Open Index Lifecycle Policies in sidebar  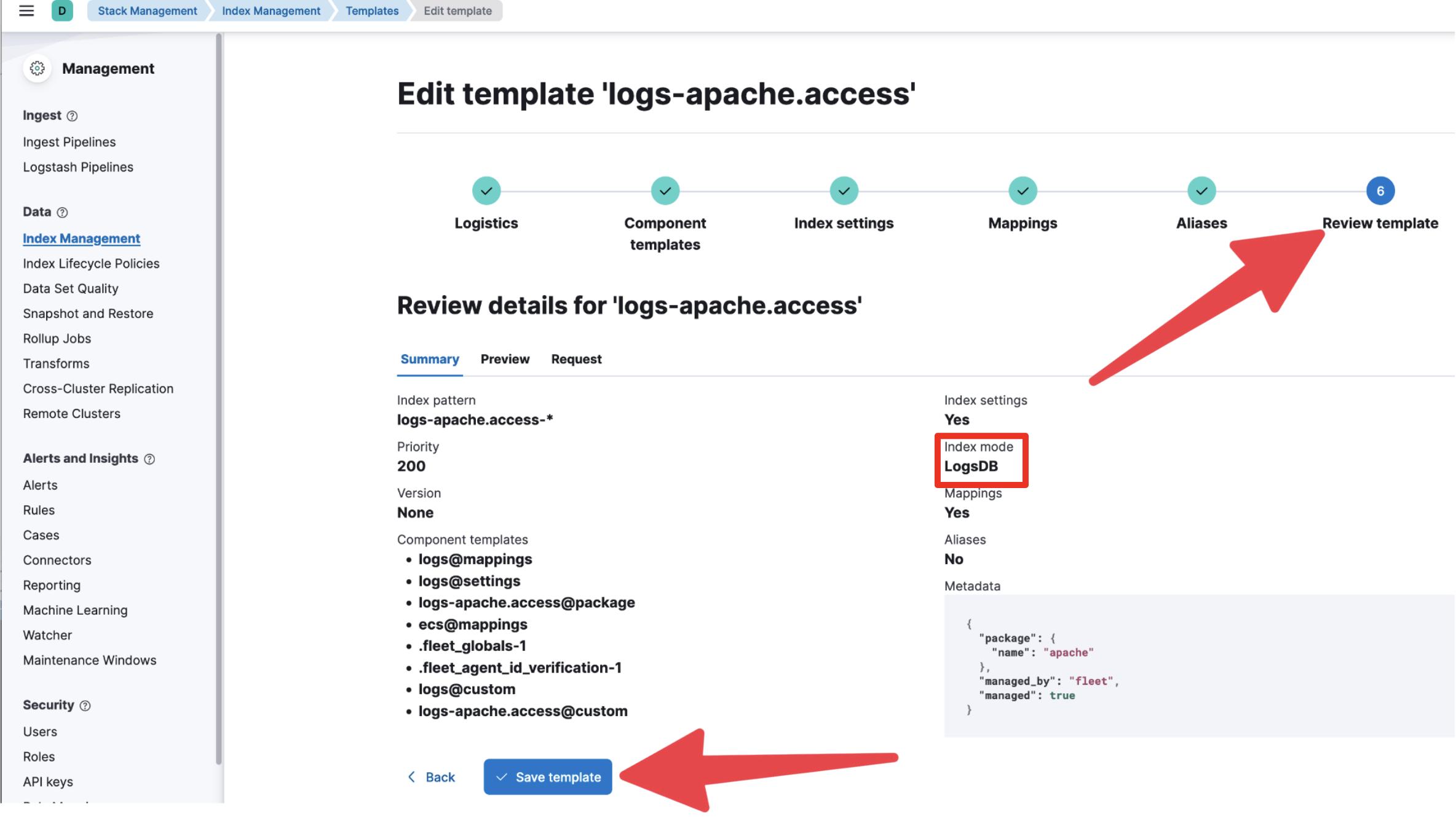pos(90,263)
